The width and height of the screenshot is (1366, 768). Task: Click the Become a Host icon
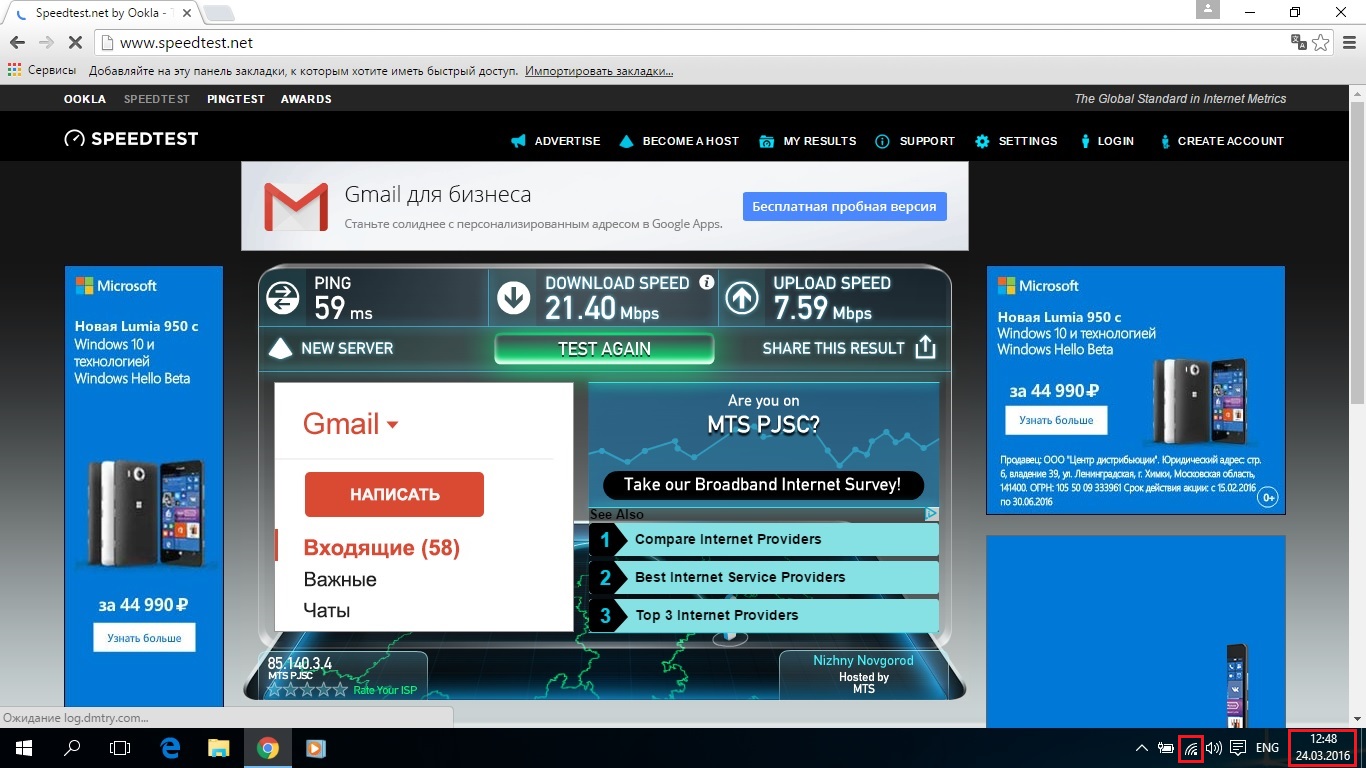626,141
